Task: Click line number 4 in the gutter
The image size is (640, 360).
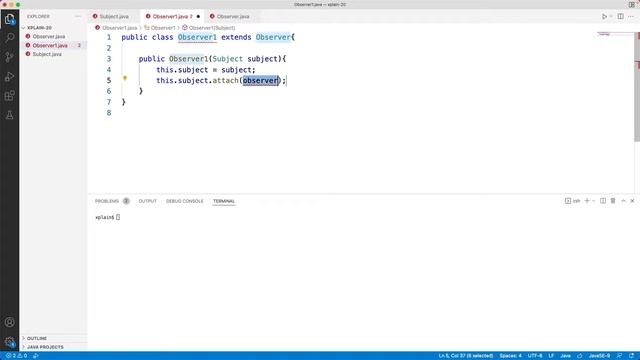Action: (109, 70)
